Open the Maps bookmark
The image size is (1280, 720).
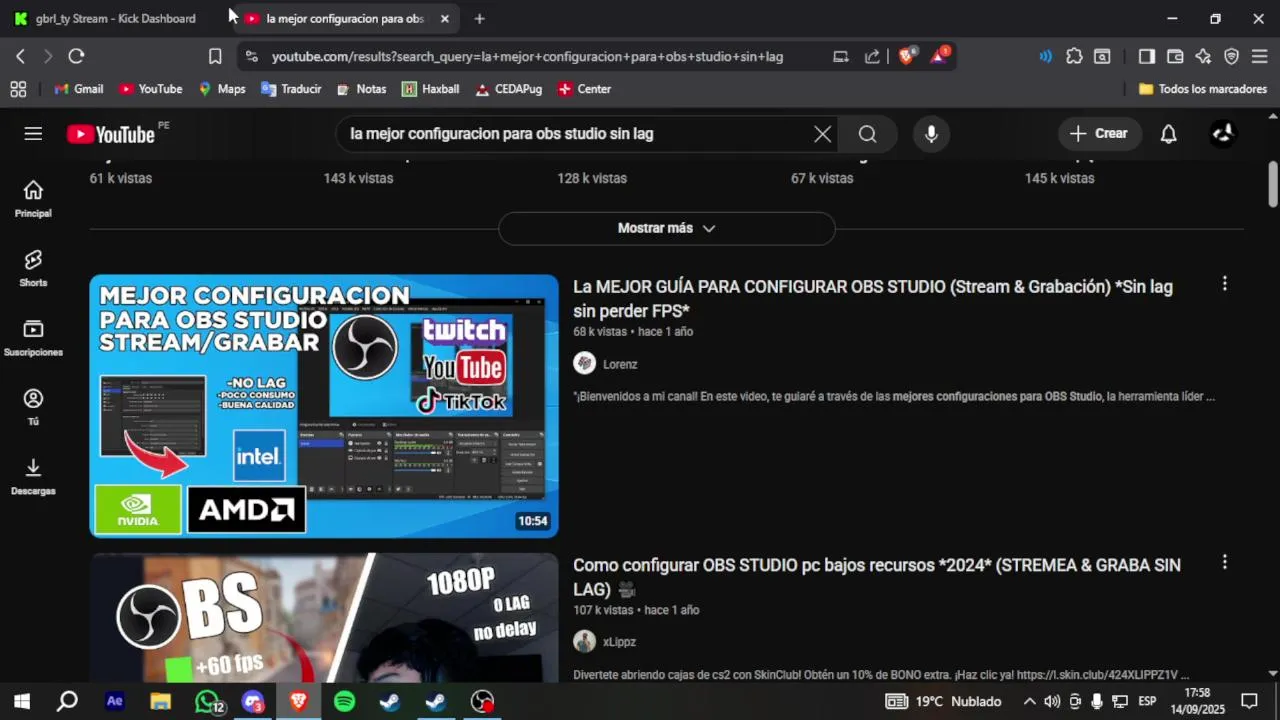pos(221,89)
